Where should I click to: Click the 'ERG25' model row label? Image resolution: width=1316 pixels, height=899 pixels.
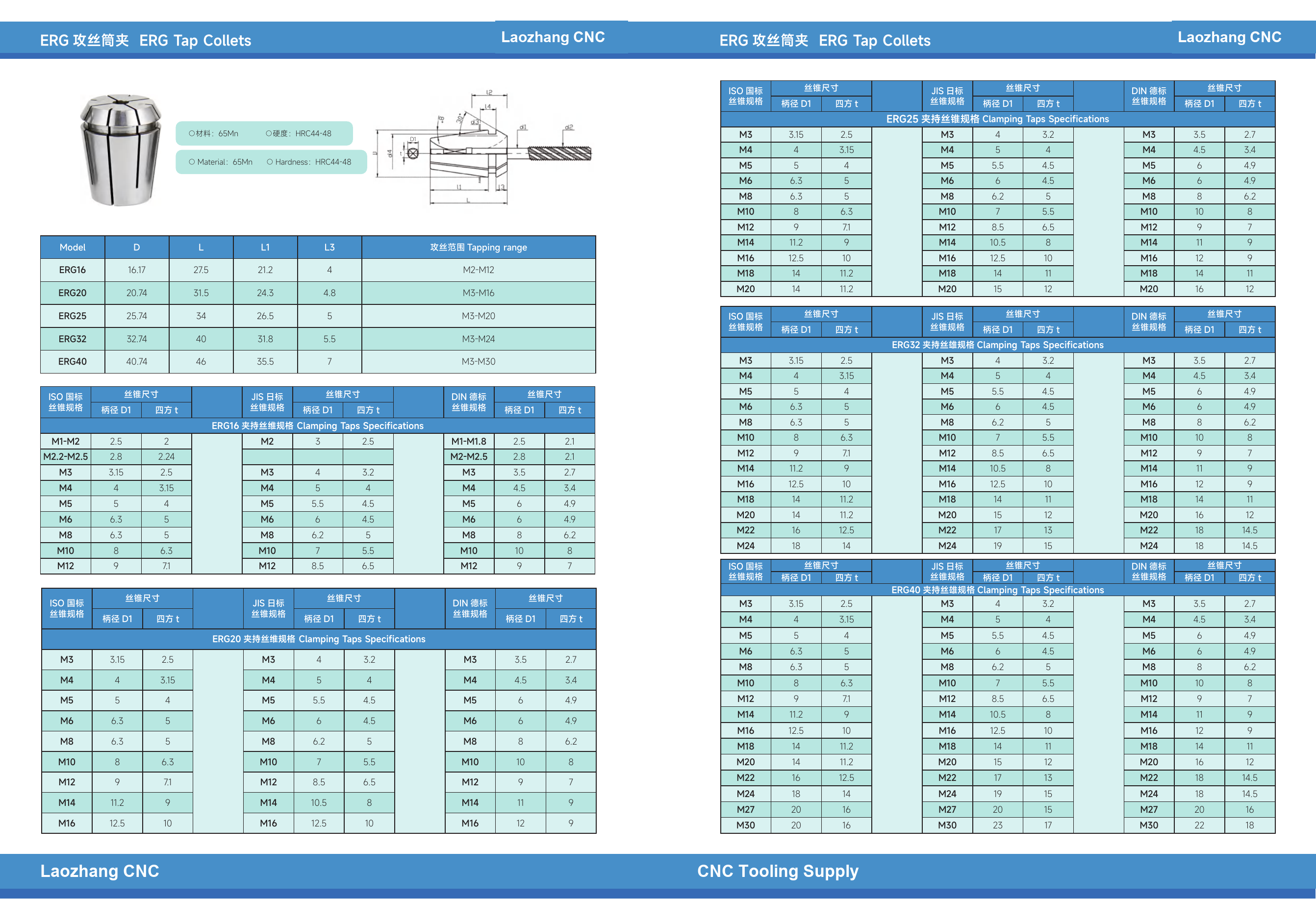pyautogui.click(x=73, y=316)
